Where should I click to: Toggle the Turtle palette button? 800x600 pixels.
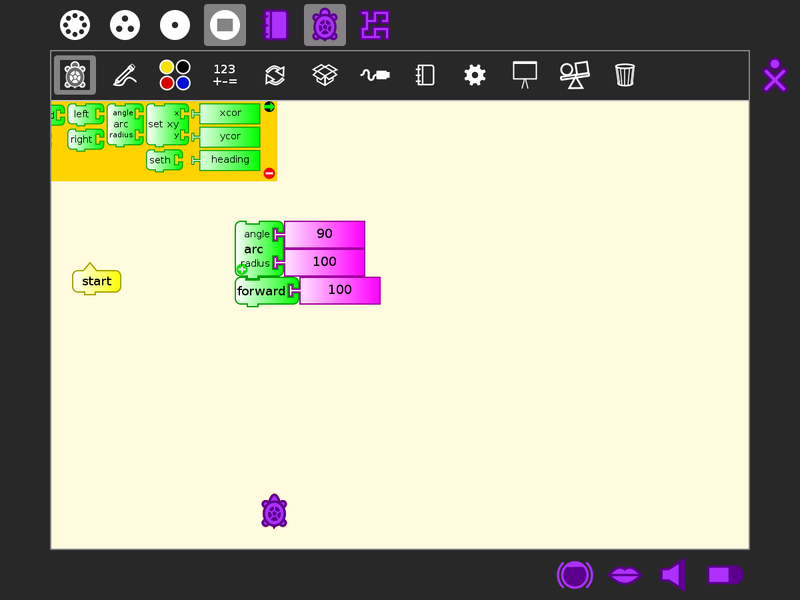(75, 75)
